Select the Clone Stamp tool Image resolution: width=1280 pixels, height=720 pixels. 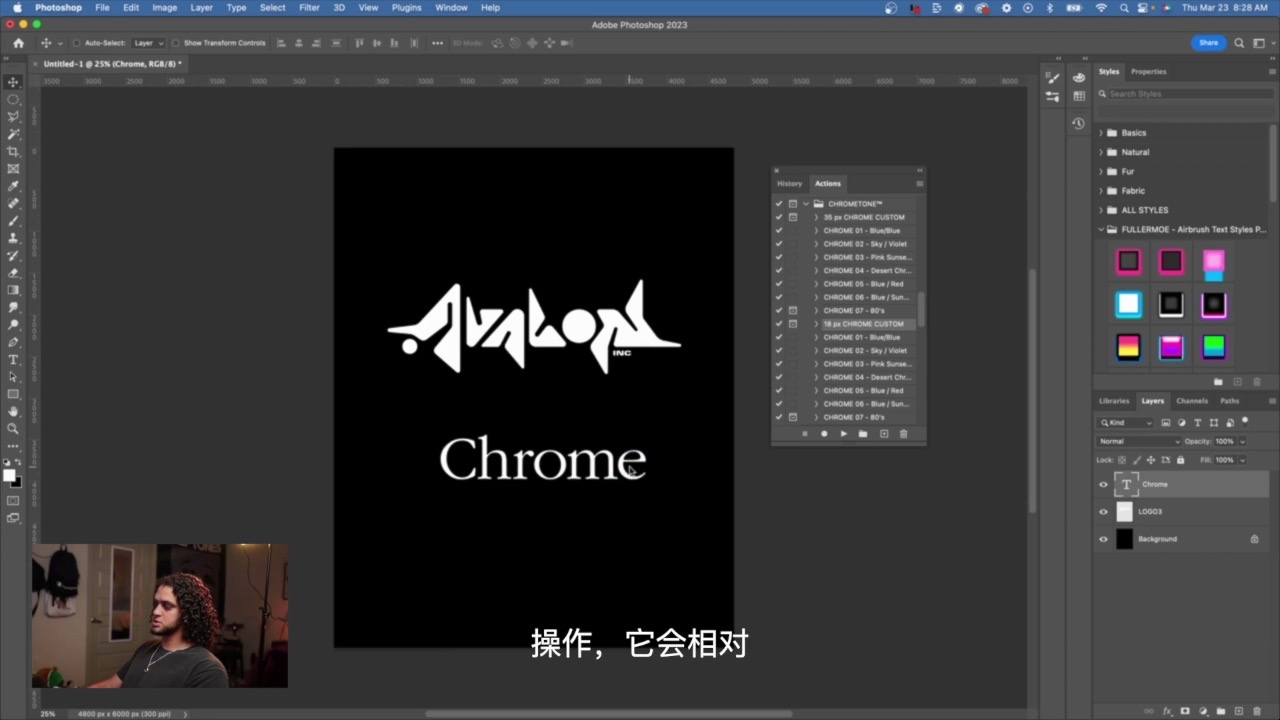(13, 238)
